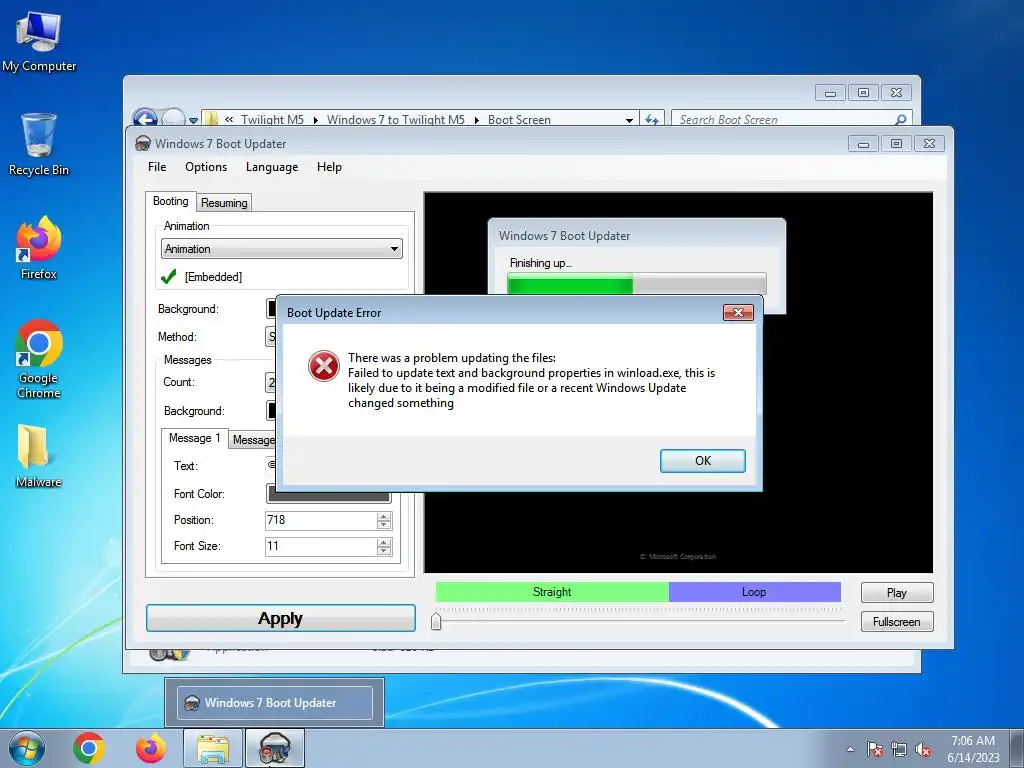
Task: Open Explorer recent locations dropdown arrow
Action: pyautogui.click(x=193, y=120)
